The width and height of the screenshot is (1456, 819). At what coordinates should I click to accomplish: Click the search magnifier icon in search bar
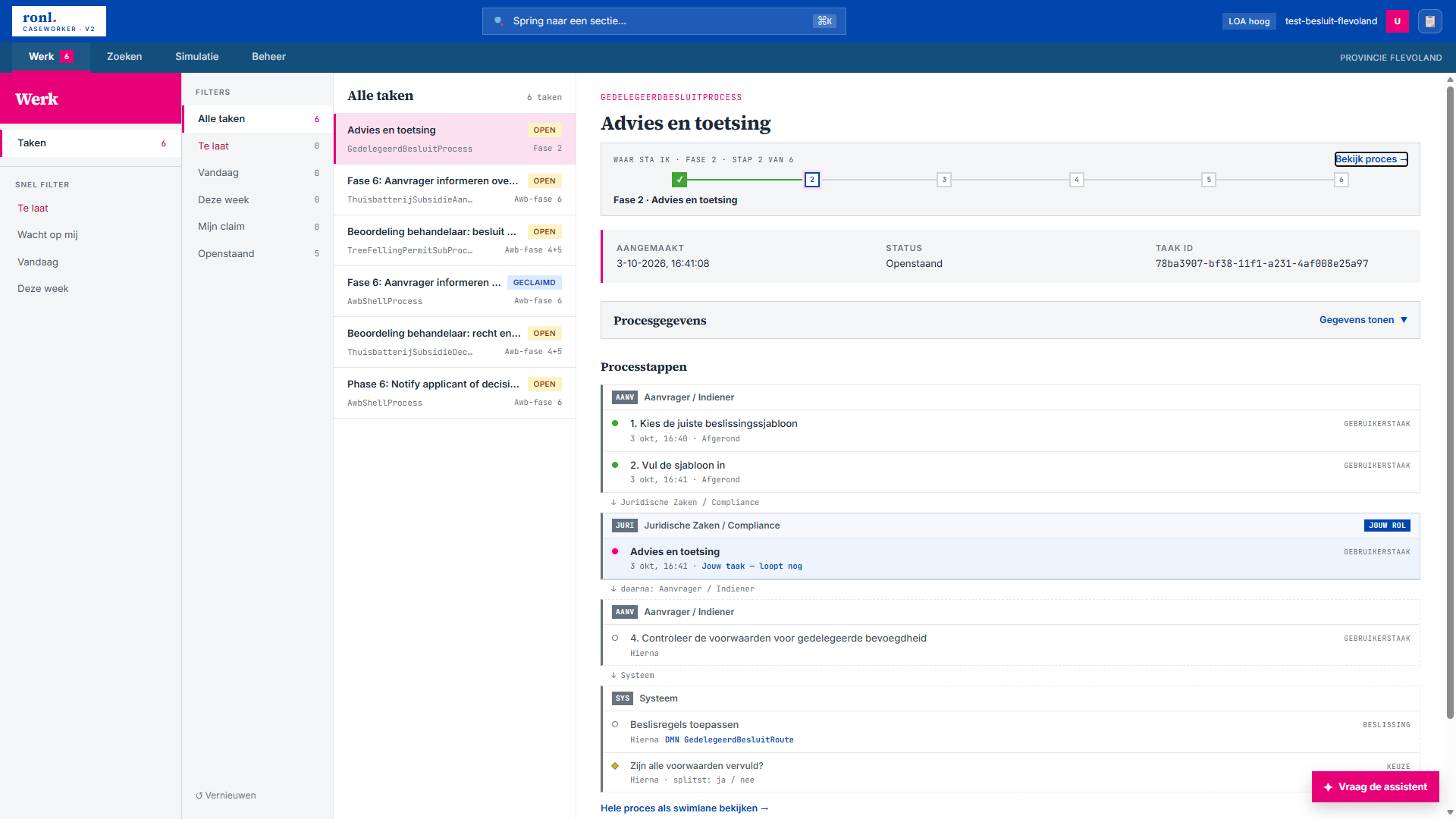click(x=498, y=21)
